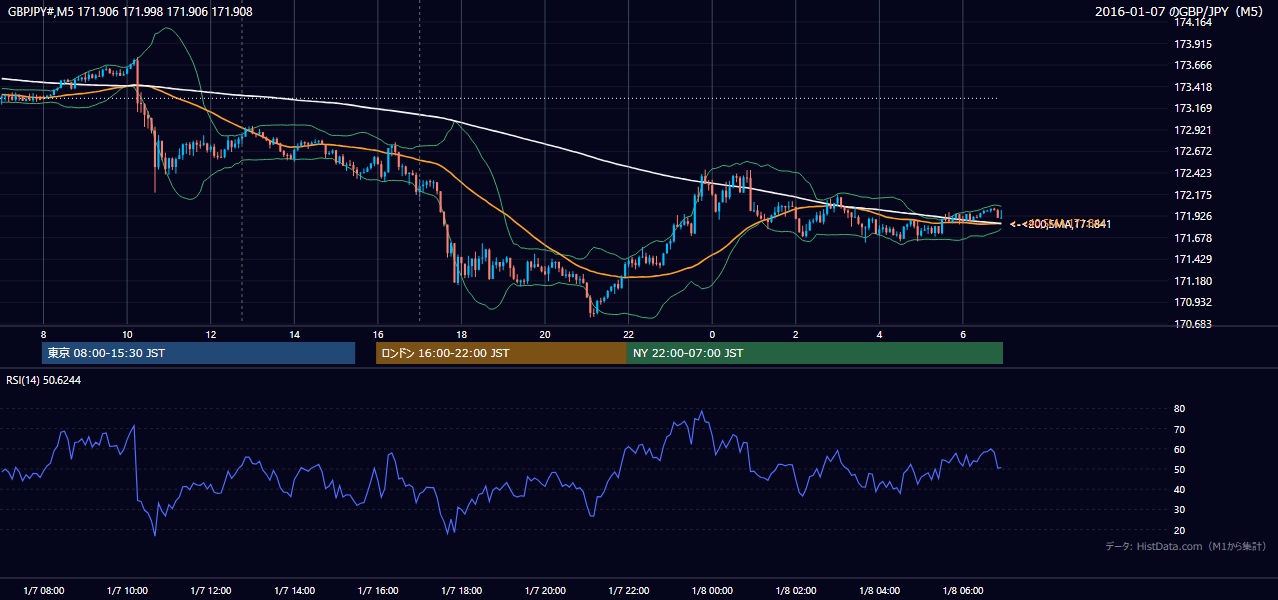Click hour label 0 under the price chart

(x=712, y=334)
